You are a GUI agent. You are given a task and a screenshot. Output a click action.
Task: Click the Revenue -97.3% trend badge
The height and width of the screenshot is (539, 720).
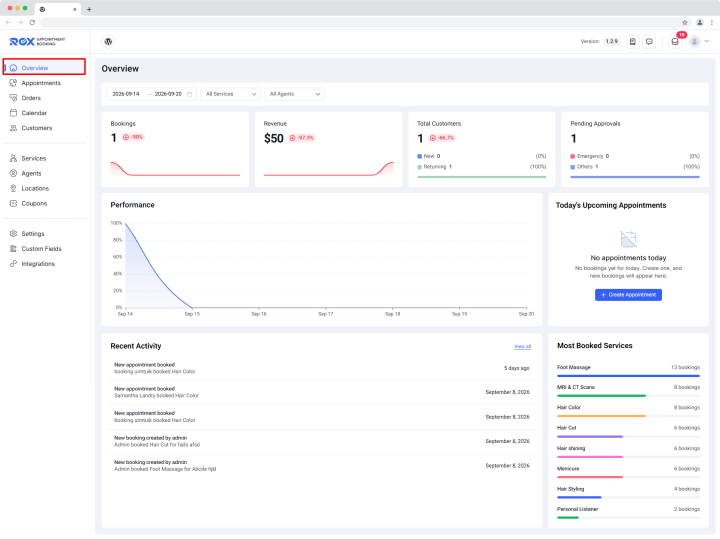point(302,138)
